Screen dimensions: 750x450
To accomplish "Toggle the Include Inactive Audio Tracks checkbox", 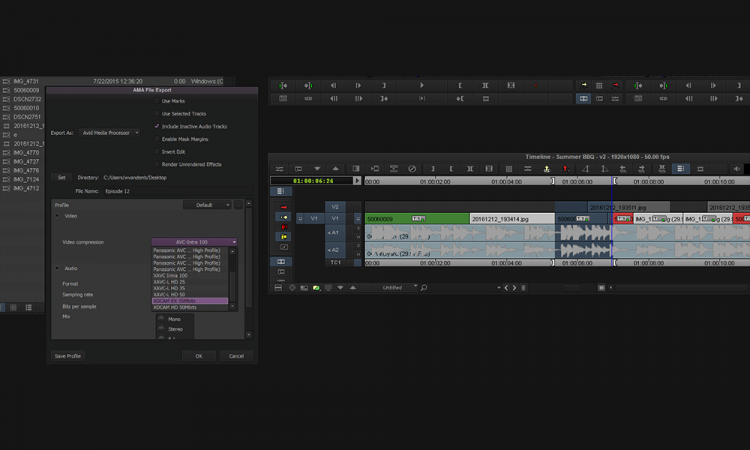I will [157, 126].
